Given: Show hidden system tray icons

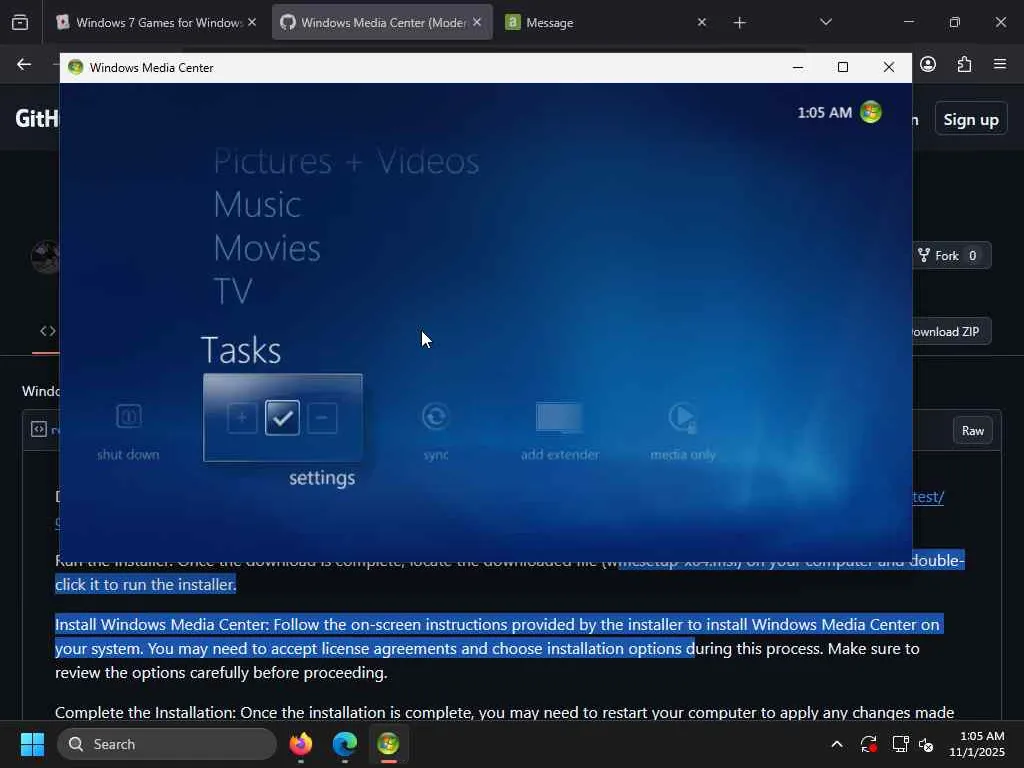Looking at the screenshot, I should [837, 744].
